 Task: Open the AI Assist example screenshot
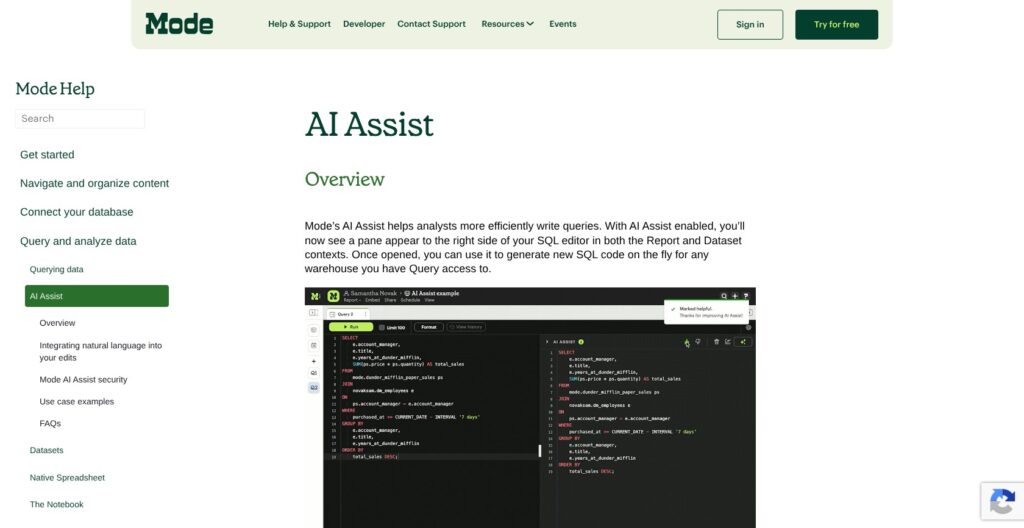point(530,407)
